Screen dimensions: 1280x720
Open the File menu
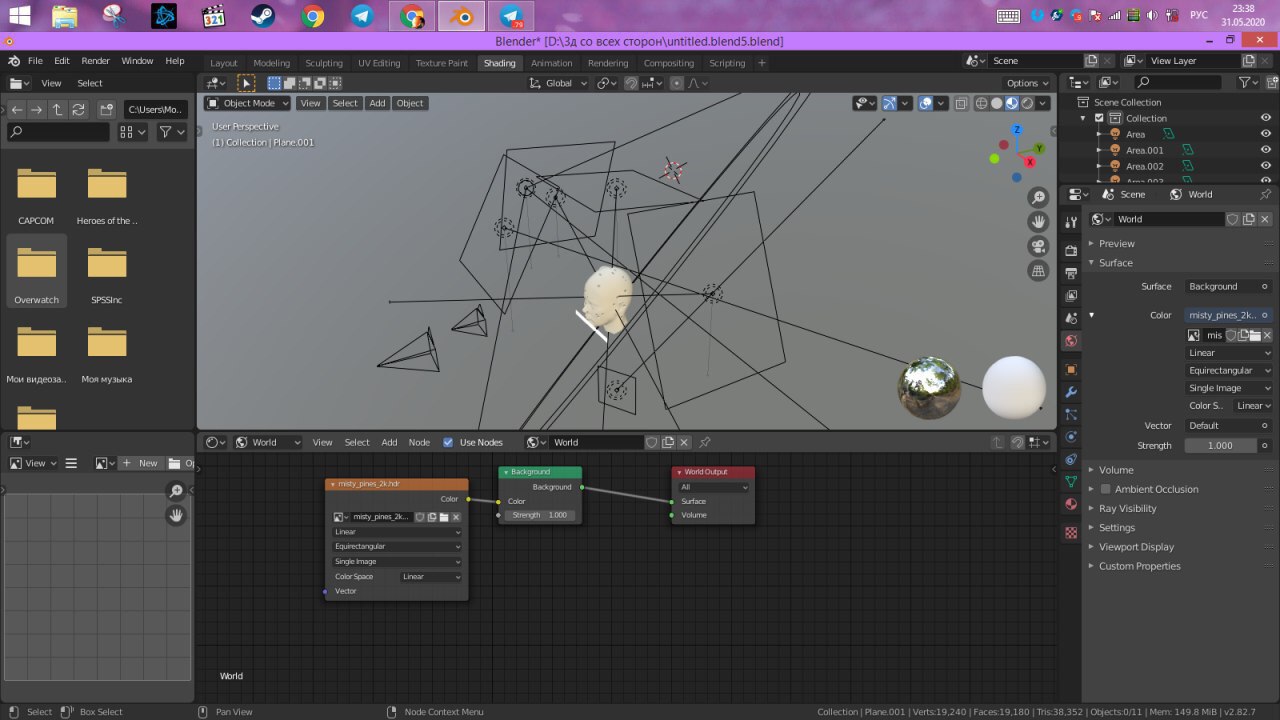35,61
